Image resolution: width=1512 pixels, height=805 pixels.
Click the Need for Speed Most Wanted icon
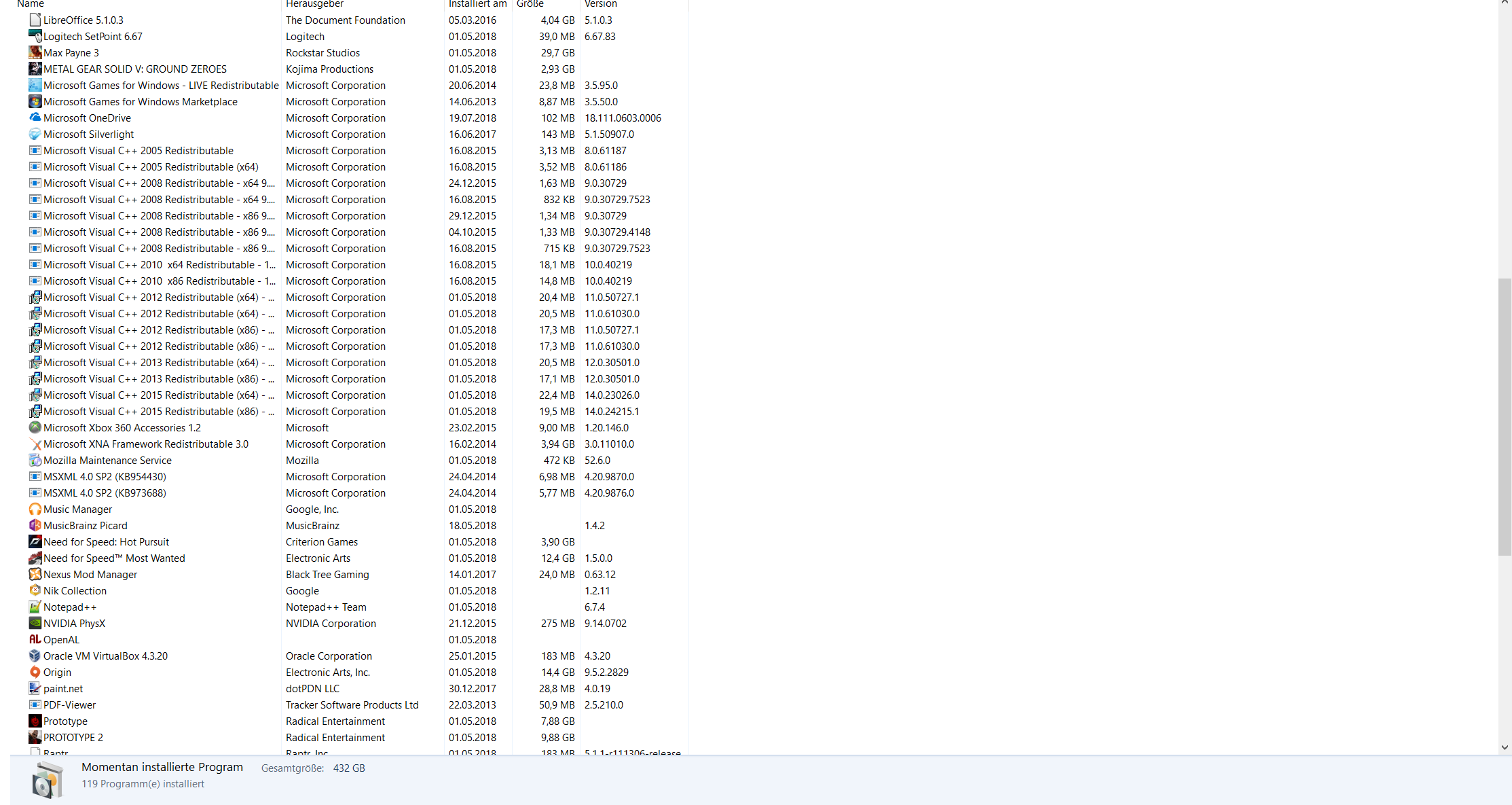[35, 558]
